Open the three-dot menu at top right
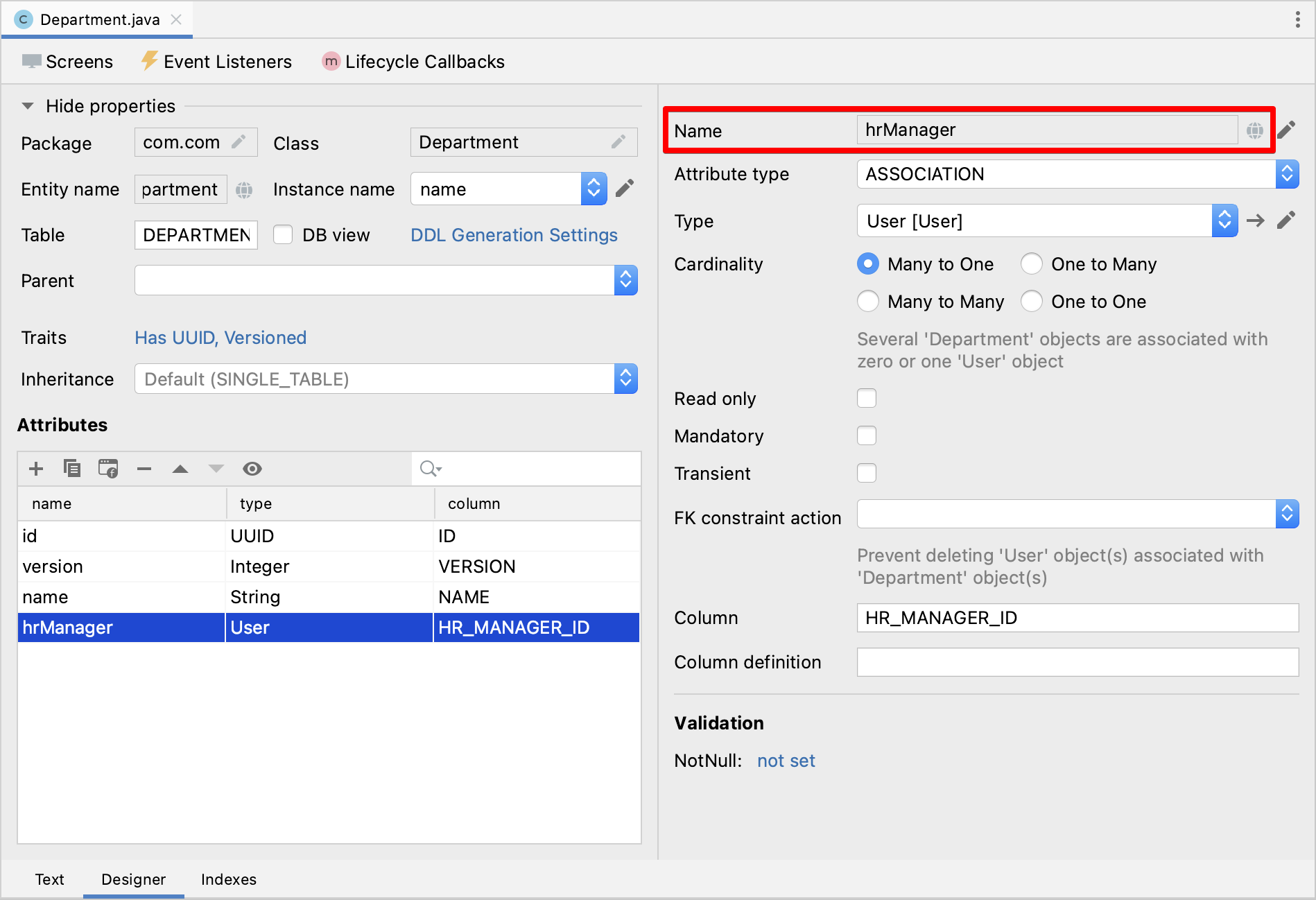 (x=1297, y=19)
